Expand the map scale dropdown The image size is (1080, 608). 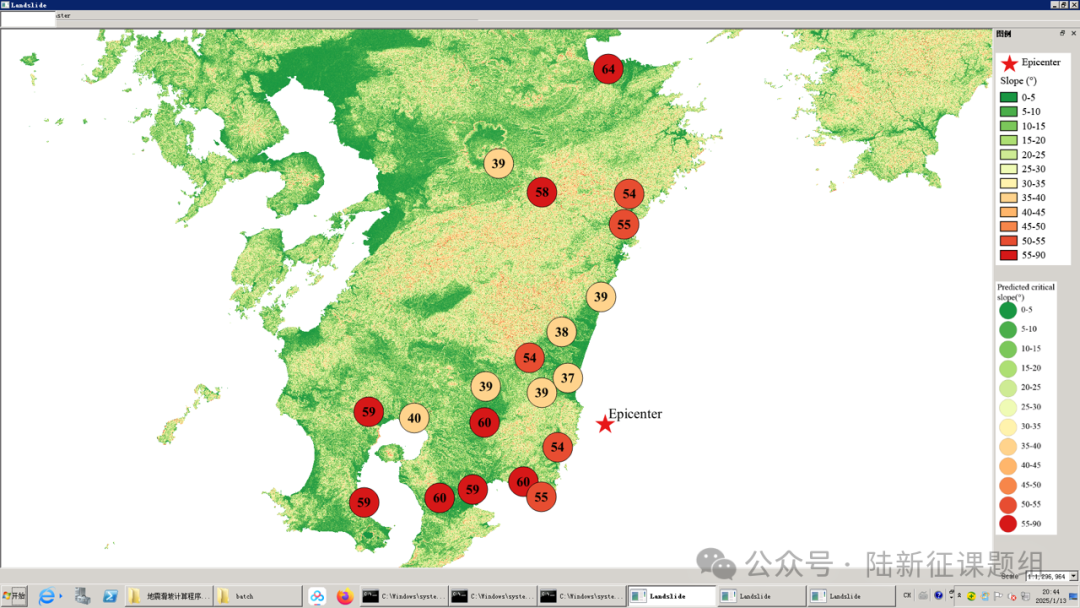[1073, 576]
